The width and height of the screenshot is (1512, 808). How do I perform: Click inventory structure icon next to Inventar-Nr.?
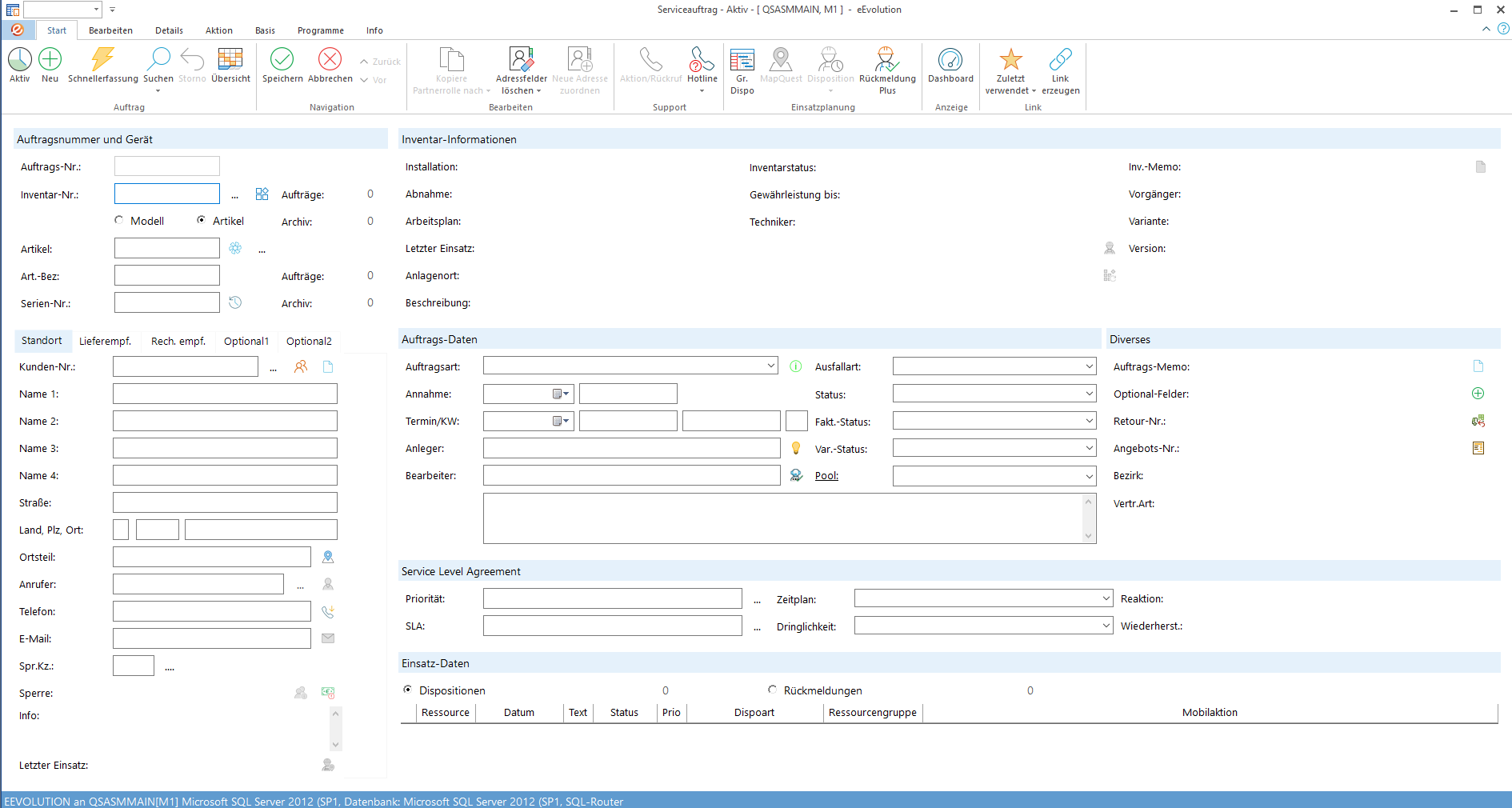(x=262, y=194)
